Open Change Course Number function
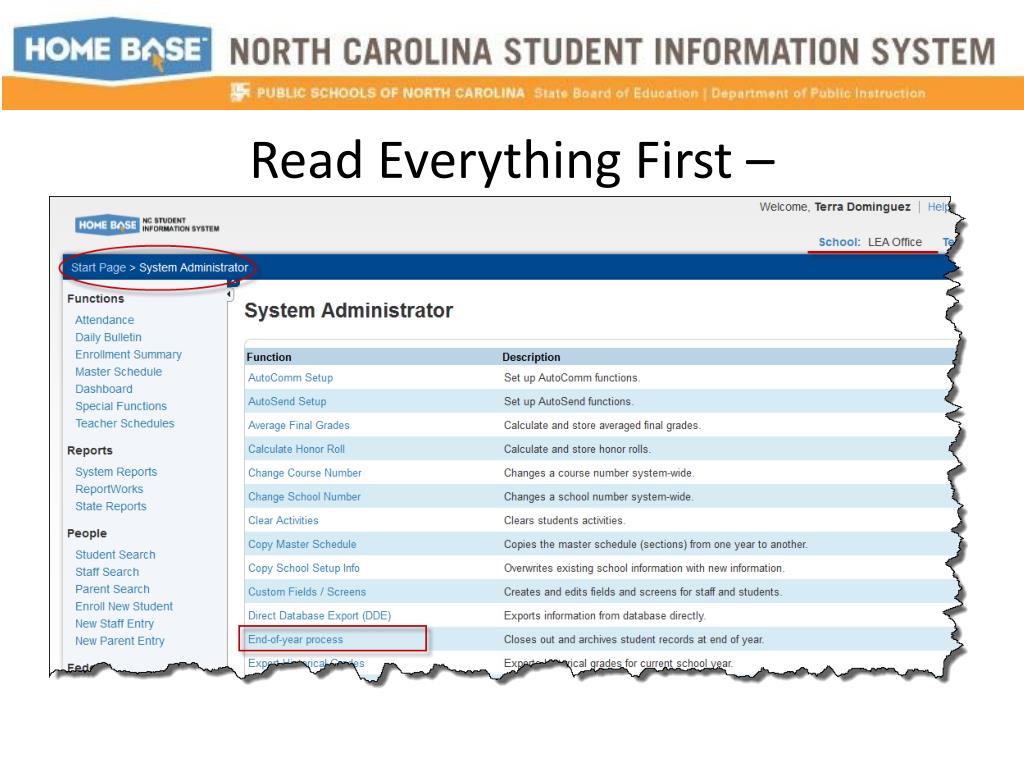The width and height of the screenshot is (1024, 768). pyautogui.click(x=305, y=473)
